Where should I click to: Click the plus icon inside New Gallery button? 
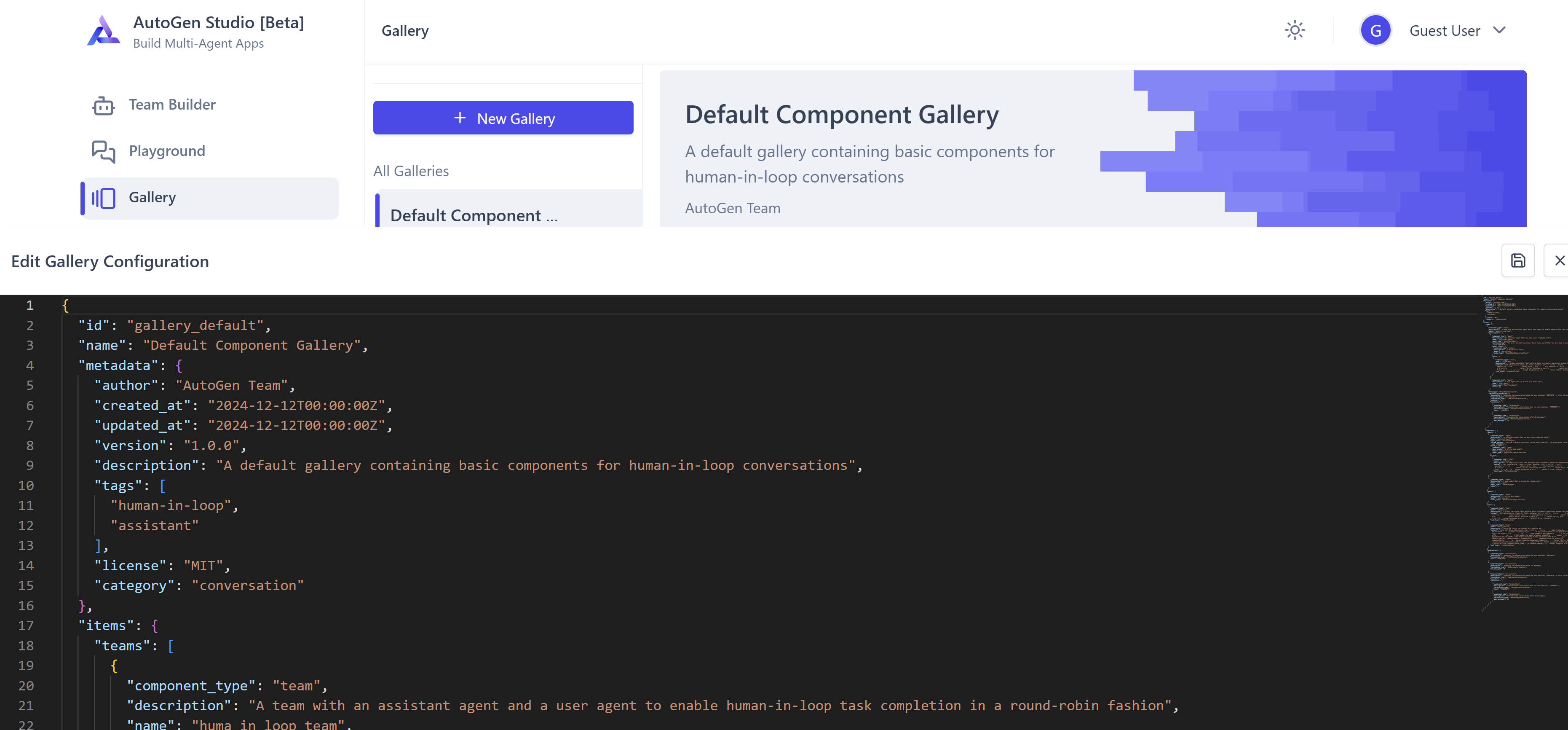tap(460, 118)
